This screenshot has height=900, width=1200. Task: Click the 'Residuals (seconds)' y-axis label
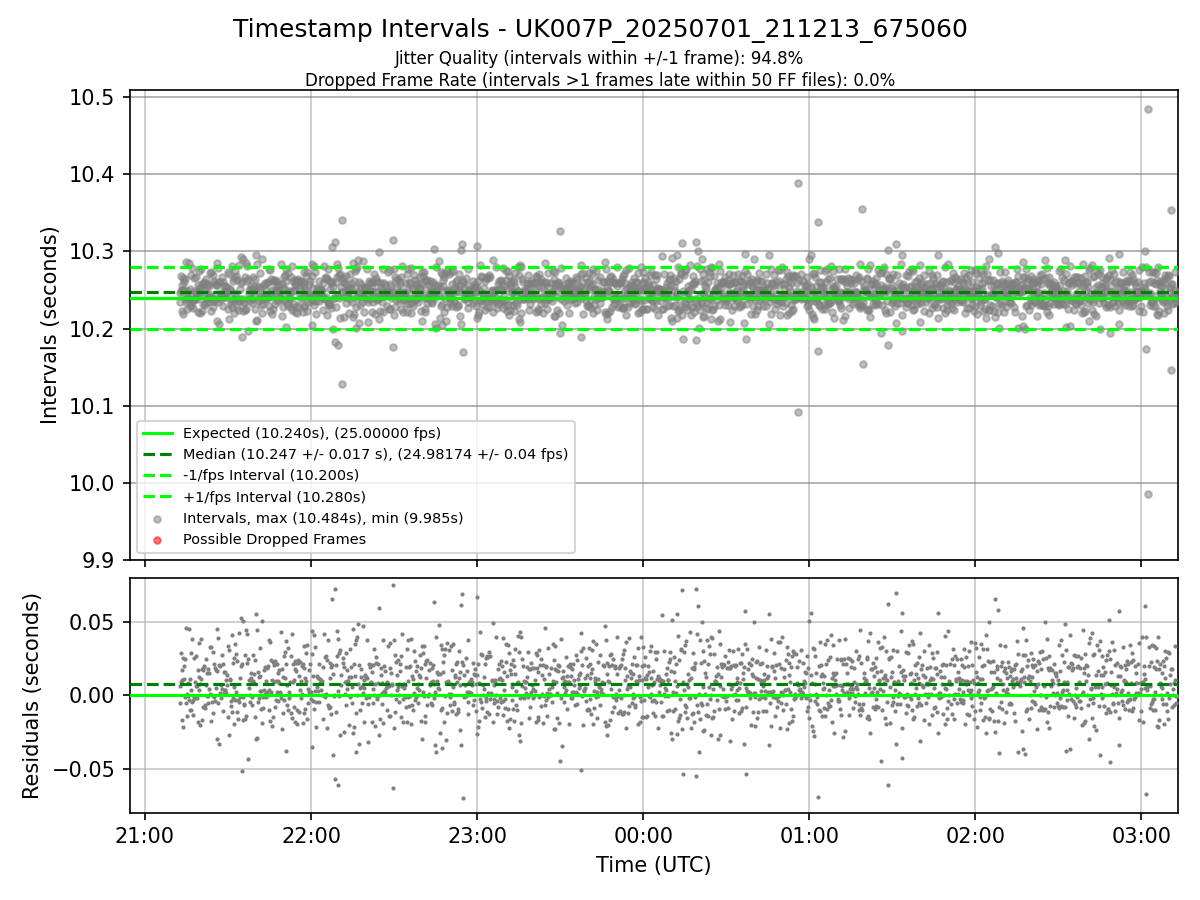coord(31,696)
